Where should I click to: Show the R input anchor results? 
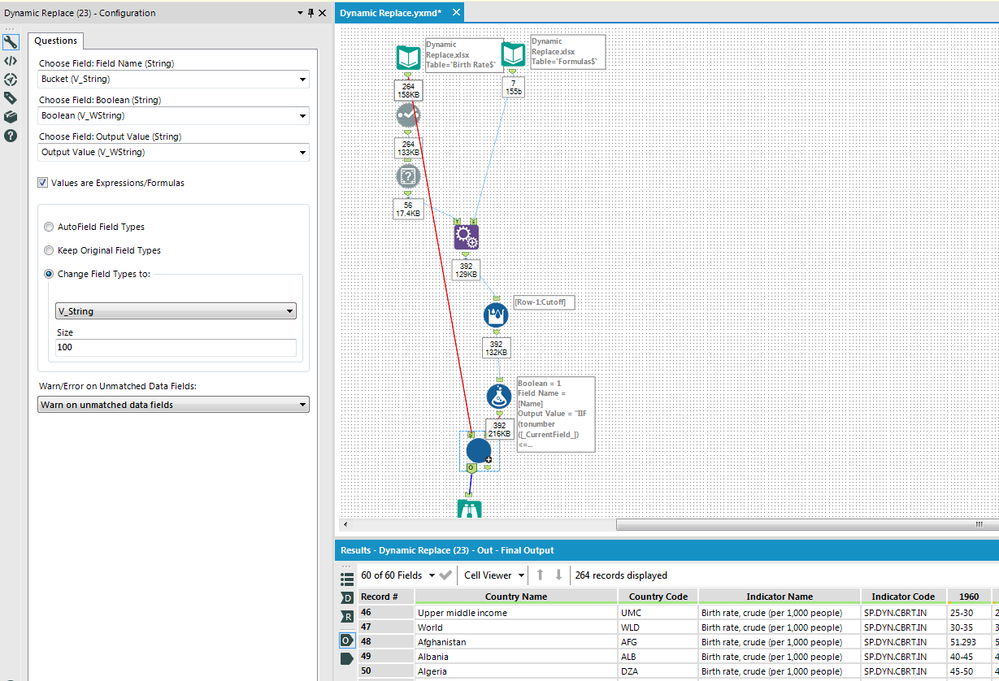(347, 616)
